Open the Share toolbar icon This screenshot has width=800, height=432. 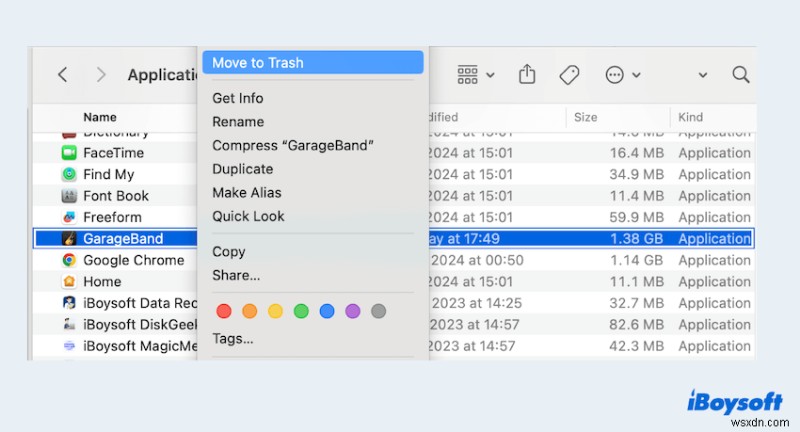pyautogui.click(x=527, y=74)
